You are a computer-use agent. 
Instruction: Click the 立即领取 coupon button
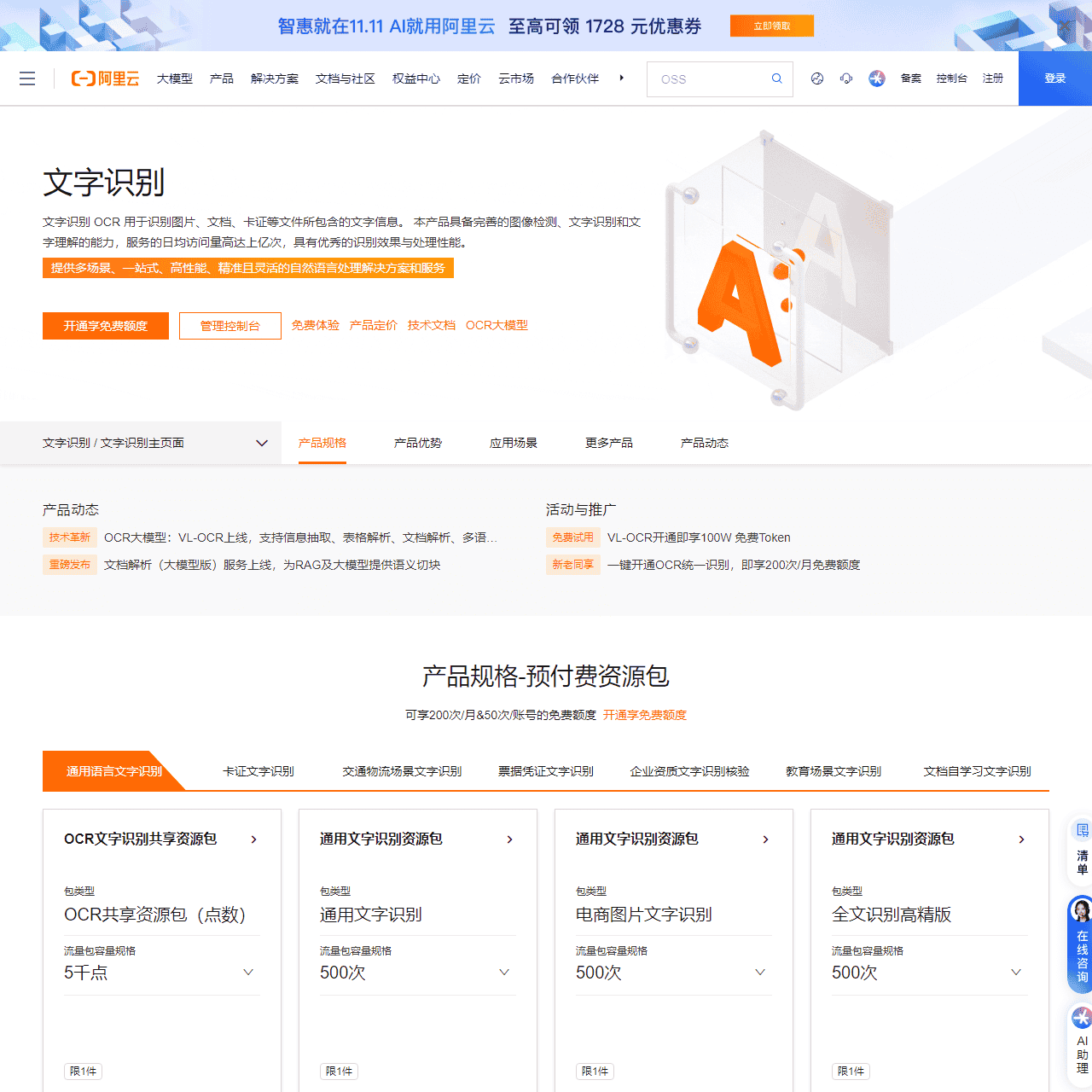[x=771, y=26]
